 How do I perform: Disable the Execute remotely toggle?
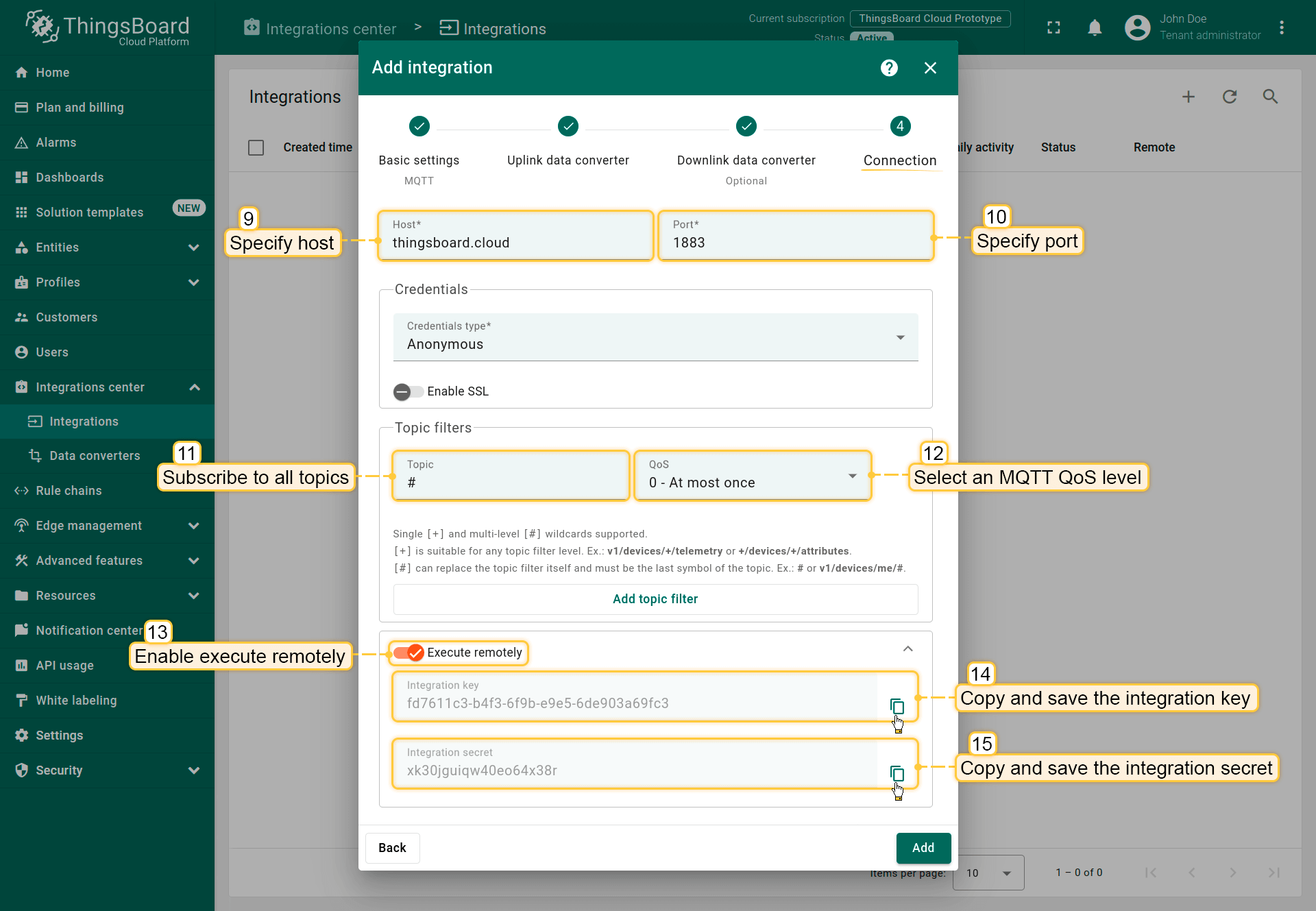(409, 653)
